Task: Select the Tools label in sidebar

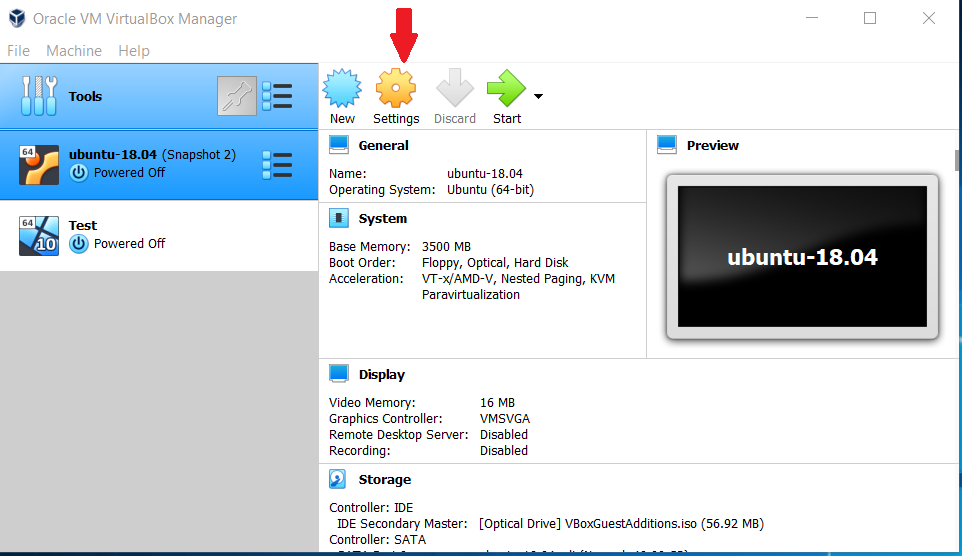Action: pos(85,96)
